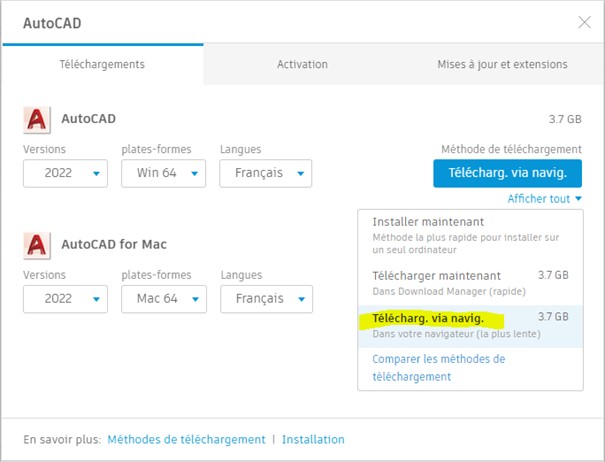Viewport: 605px width, 462px height.
Task: Collapse the Afficher tout method list
Action: coord(544,199)
